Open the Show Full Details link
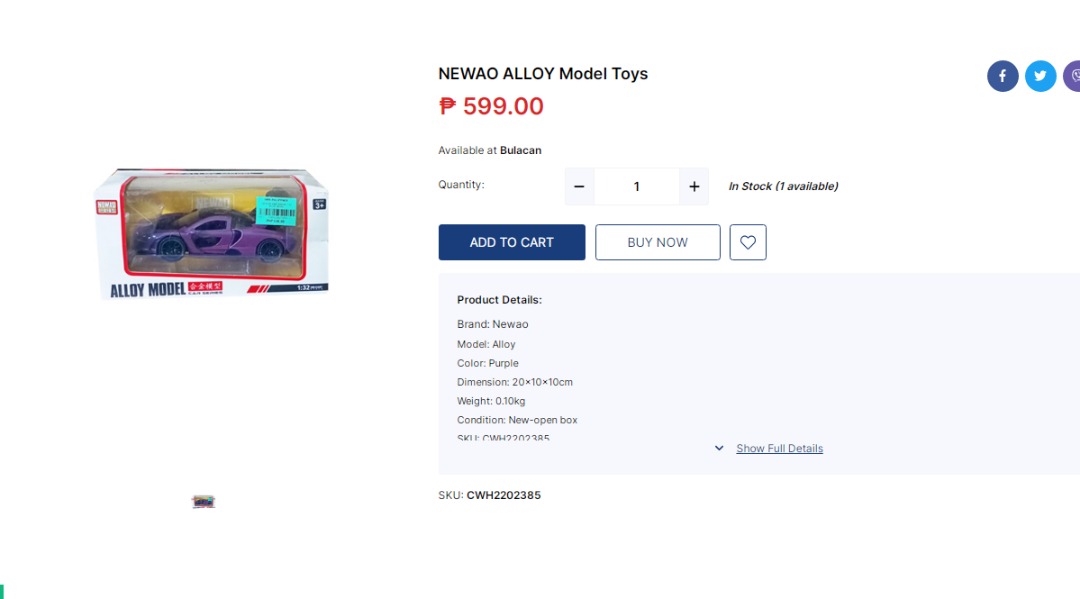Screen dimensions: 1080x599 (x=779, y=449)
